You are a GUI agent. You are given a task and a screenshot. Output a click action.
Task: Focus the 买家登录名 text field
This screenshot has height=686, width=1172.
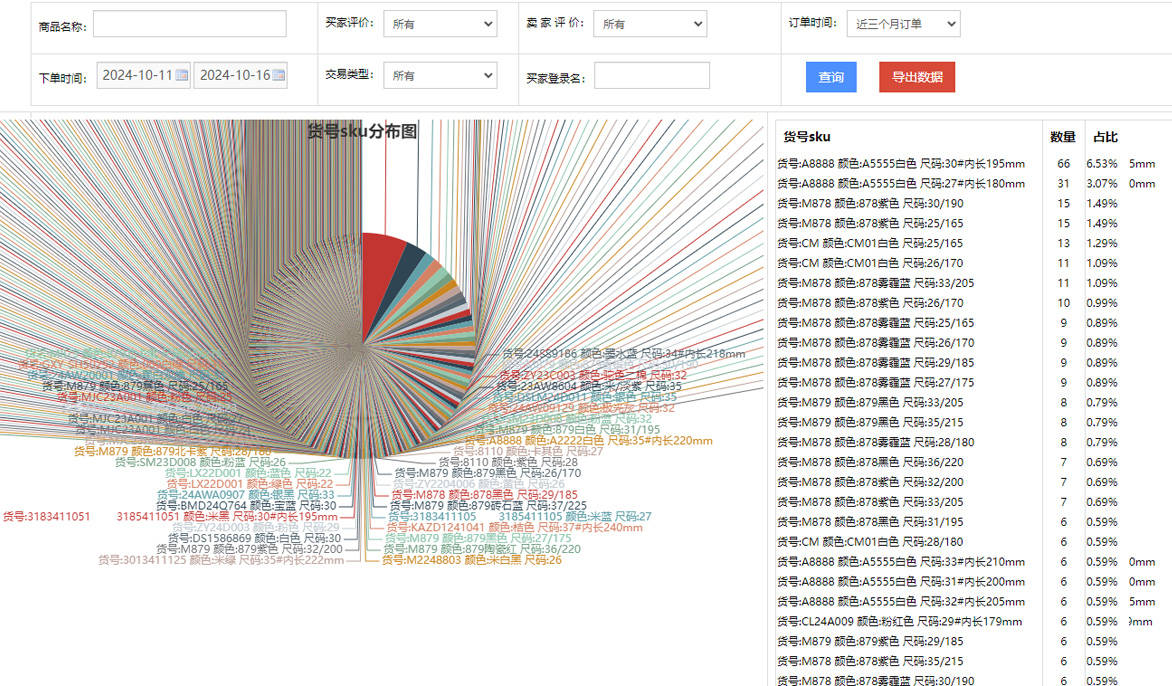pos(651,76)
